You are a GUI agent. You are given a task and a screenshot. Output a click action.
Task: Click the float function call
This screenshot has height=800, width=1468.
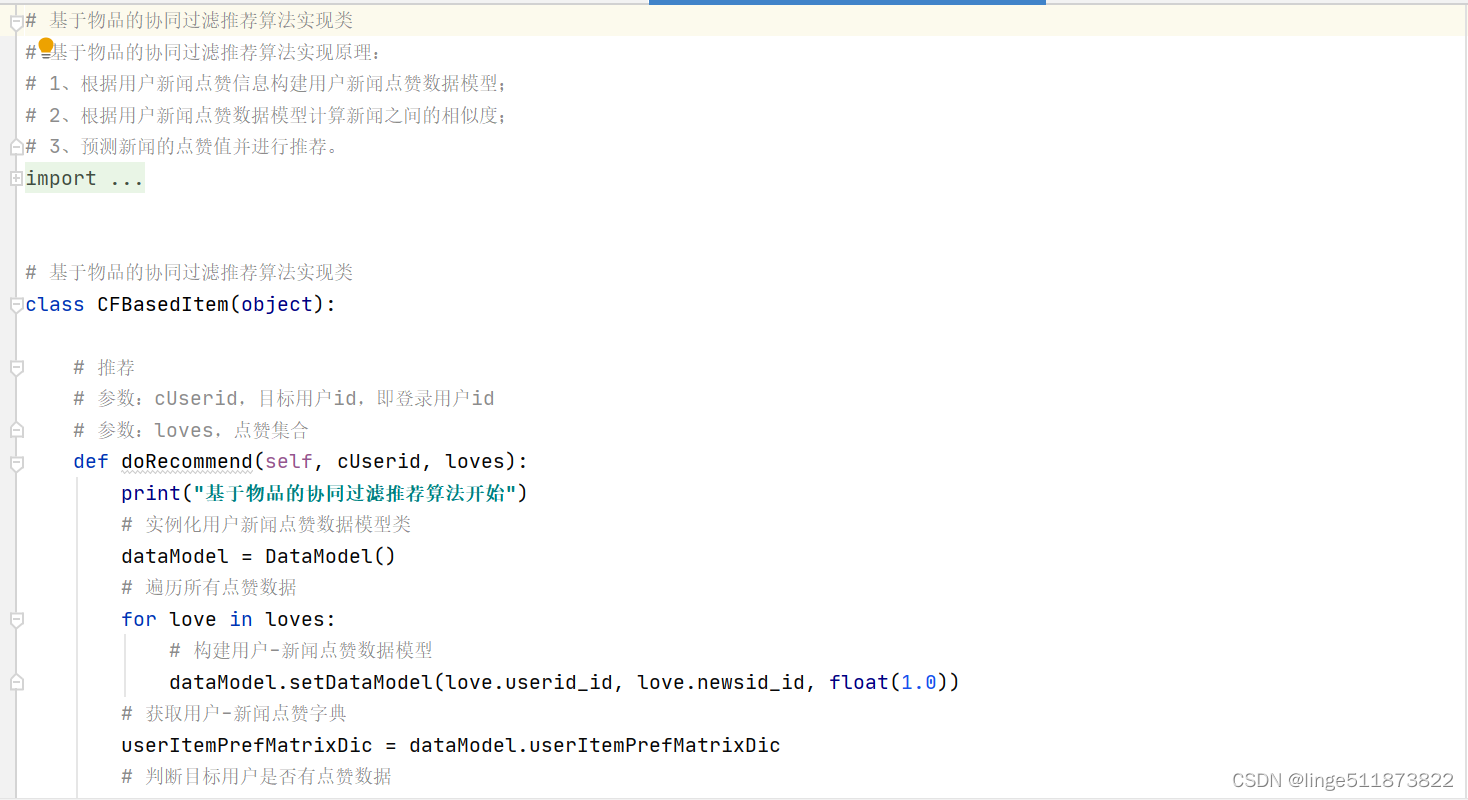859,682
